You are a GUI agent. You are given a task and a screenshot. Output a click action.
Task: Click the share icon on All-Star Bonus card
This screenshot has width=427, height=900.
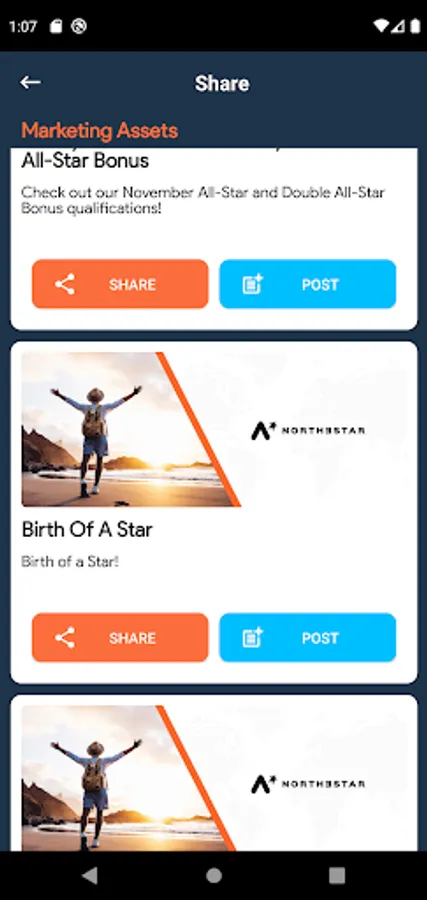[65, 284]
